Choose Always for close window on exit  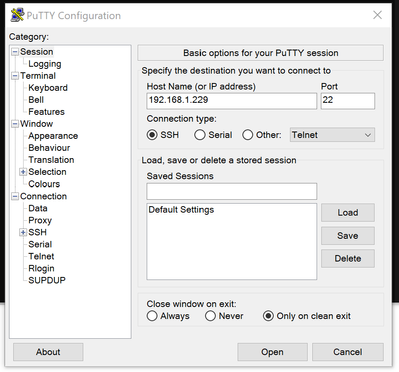(152, 316)
